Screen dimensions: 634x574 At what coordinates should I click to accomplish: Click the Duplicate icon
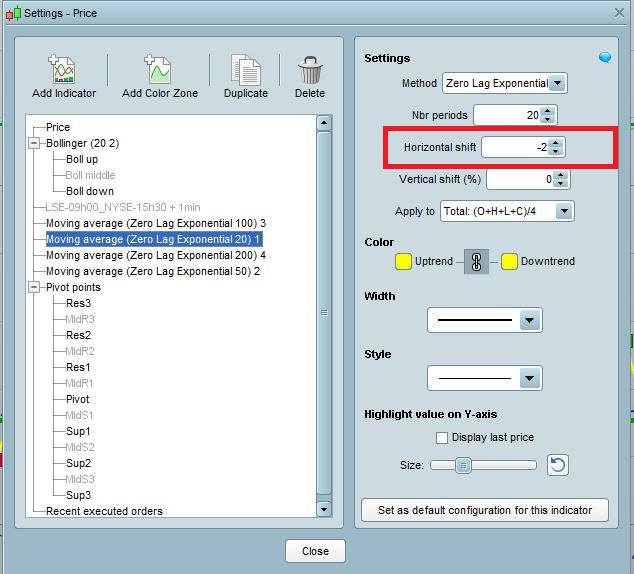[x=245, y=70]
